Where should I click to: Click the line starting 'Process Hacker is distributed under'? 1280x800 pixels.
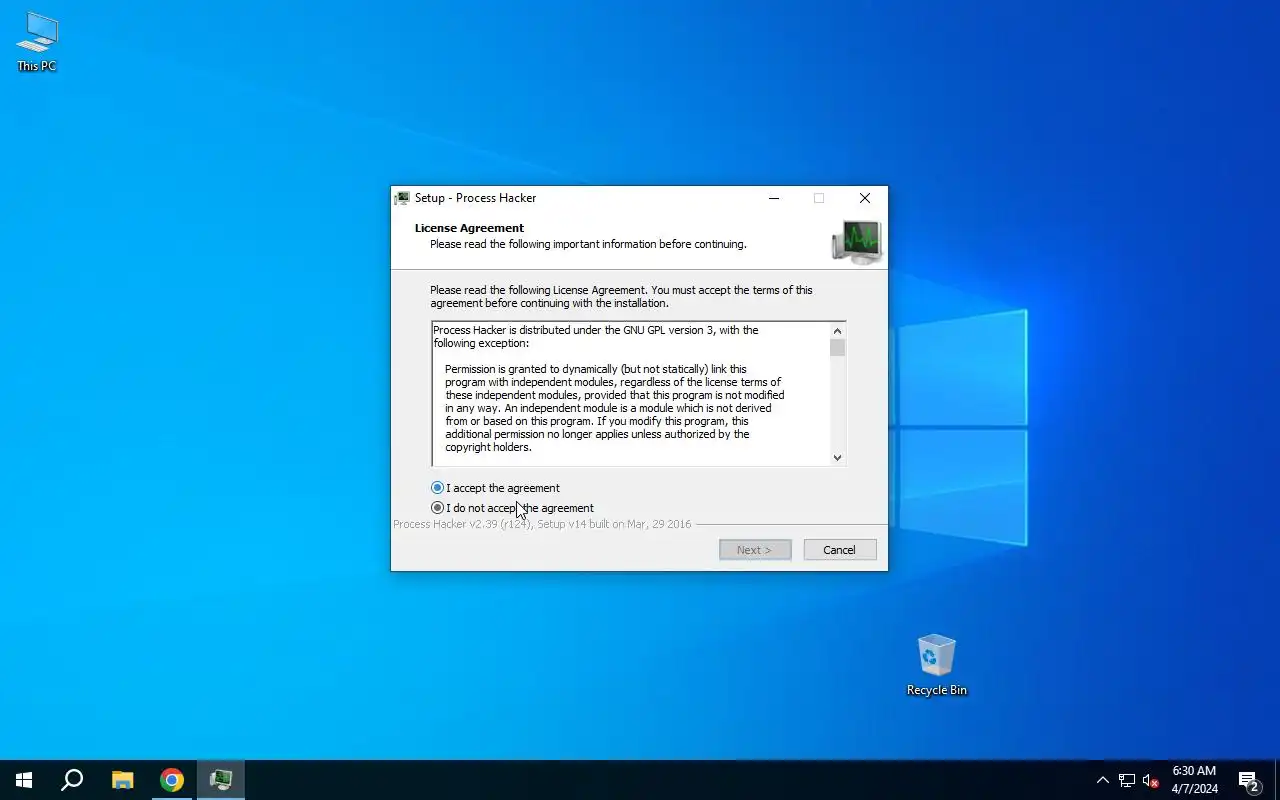[596, 330]
